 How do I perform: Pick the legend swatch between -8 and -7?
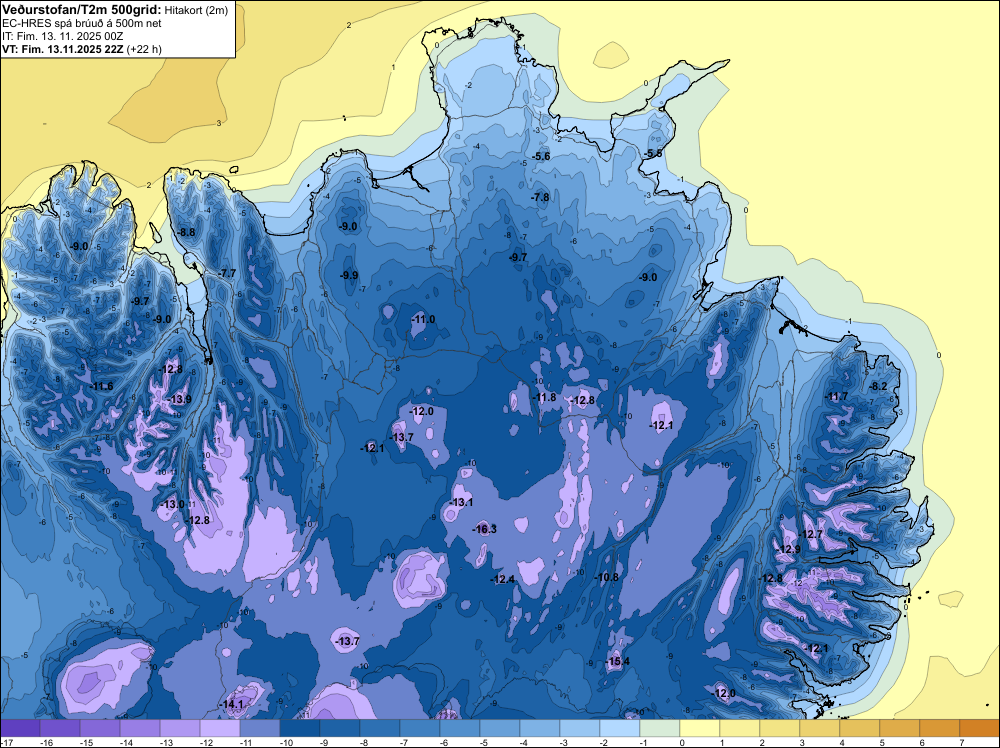pyautogui.click(x=380, y=728)
